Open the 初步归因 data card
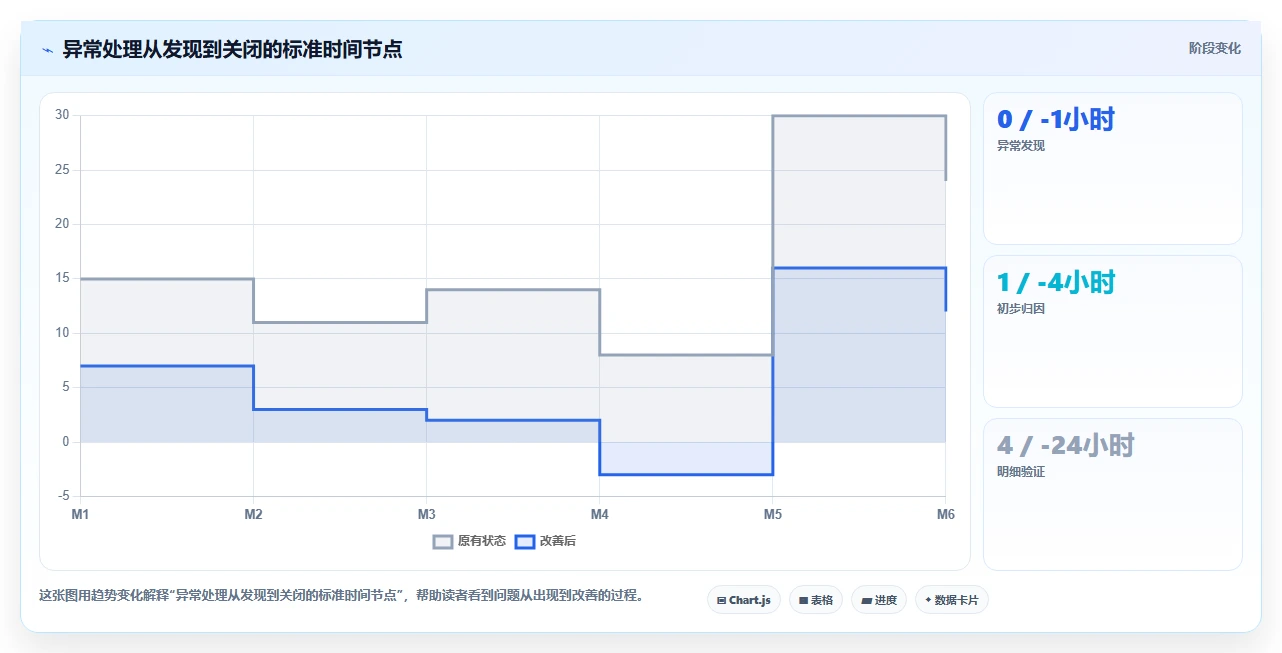Image resolution: width=1282 pixels, height=653 pixels. click(1113, 332)
